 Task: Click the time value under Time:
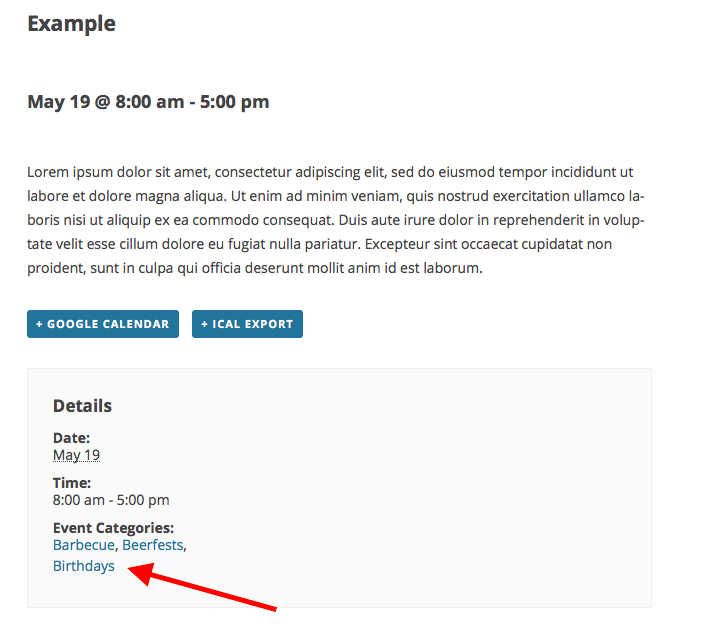pos(111,500)
